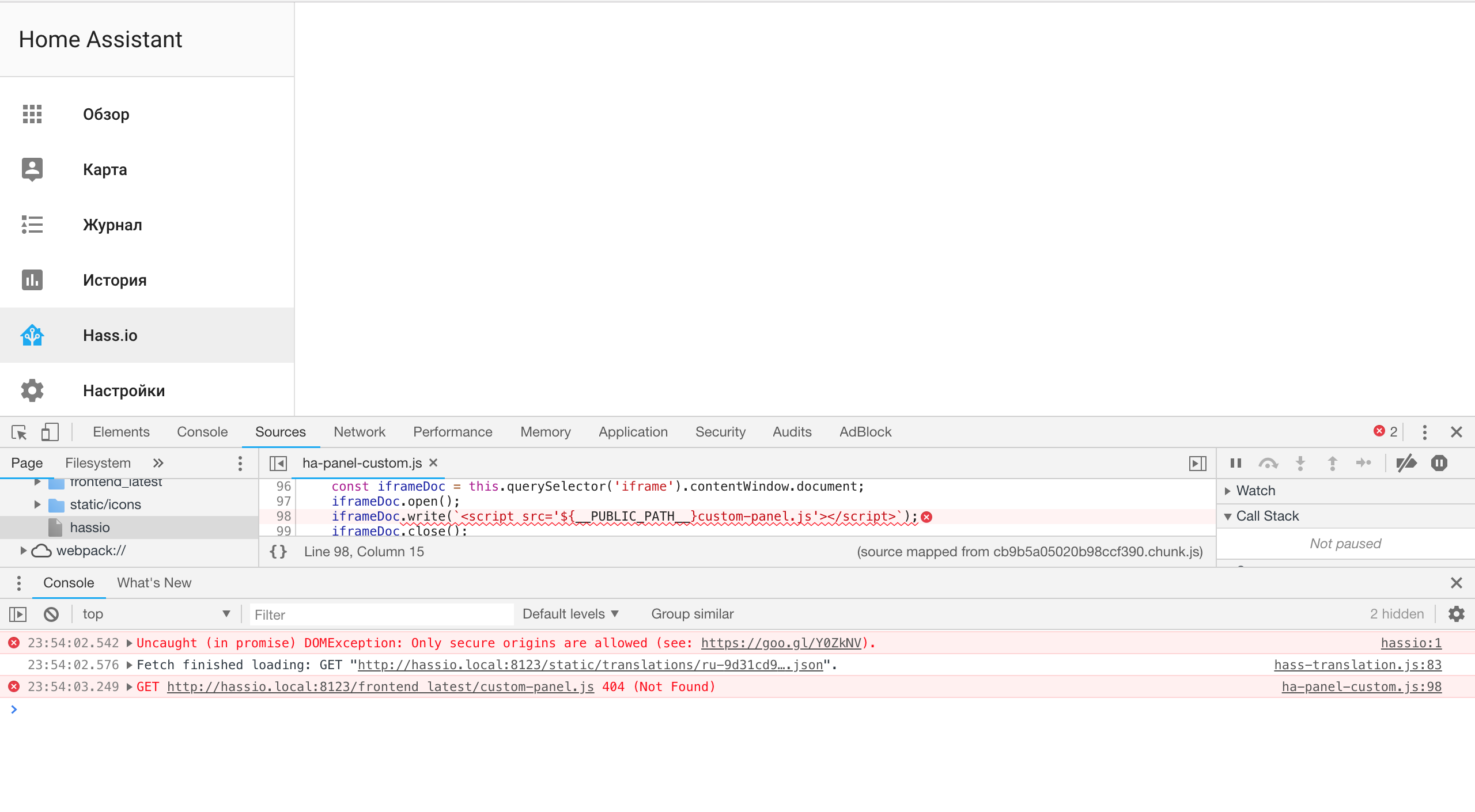Toggle the deactivate breakpoints control
This screenshot has height=812, width=1475.
(x=1406, y=462)
